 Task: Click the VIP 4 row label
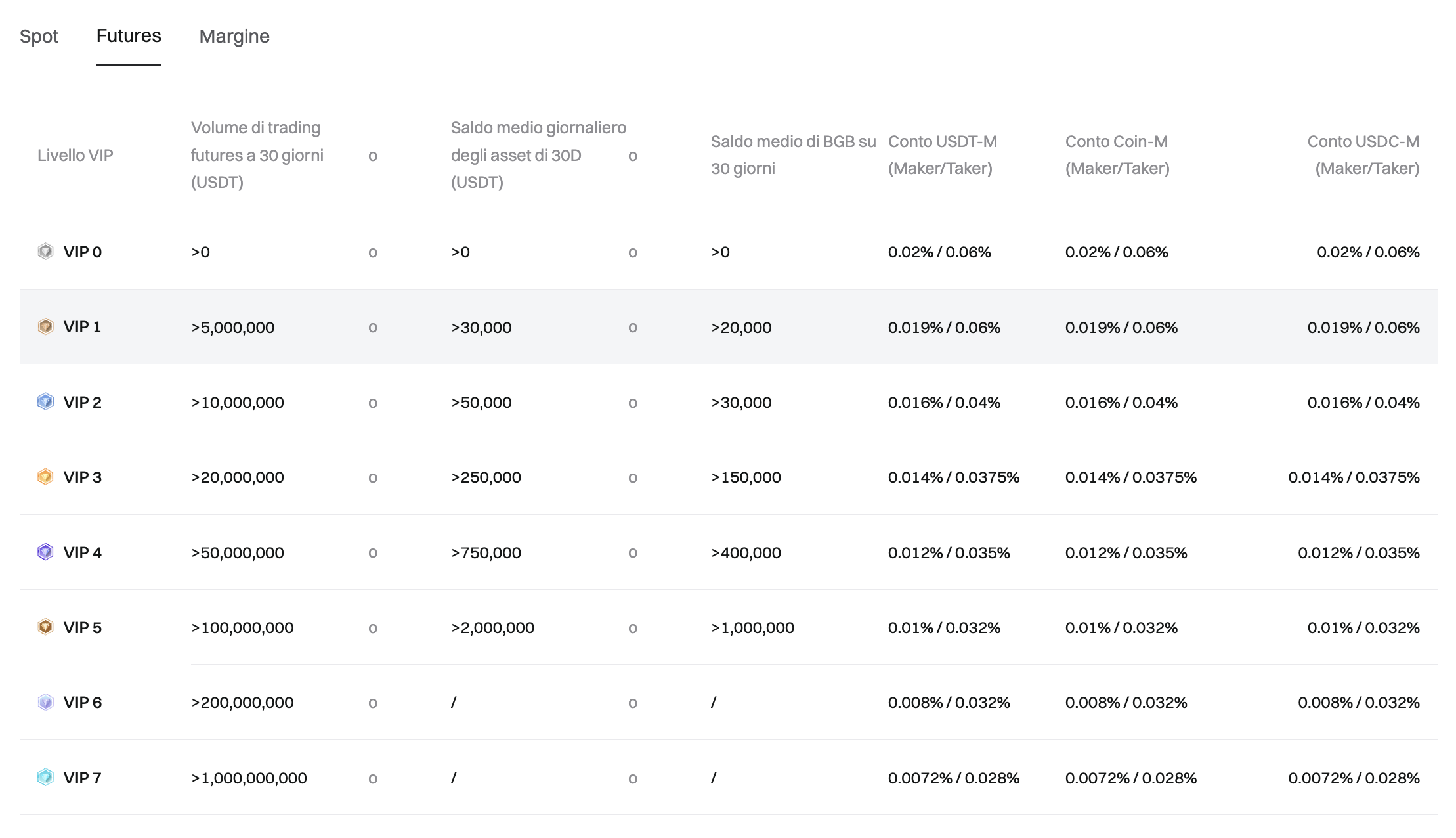click(83, 553)
